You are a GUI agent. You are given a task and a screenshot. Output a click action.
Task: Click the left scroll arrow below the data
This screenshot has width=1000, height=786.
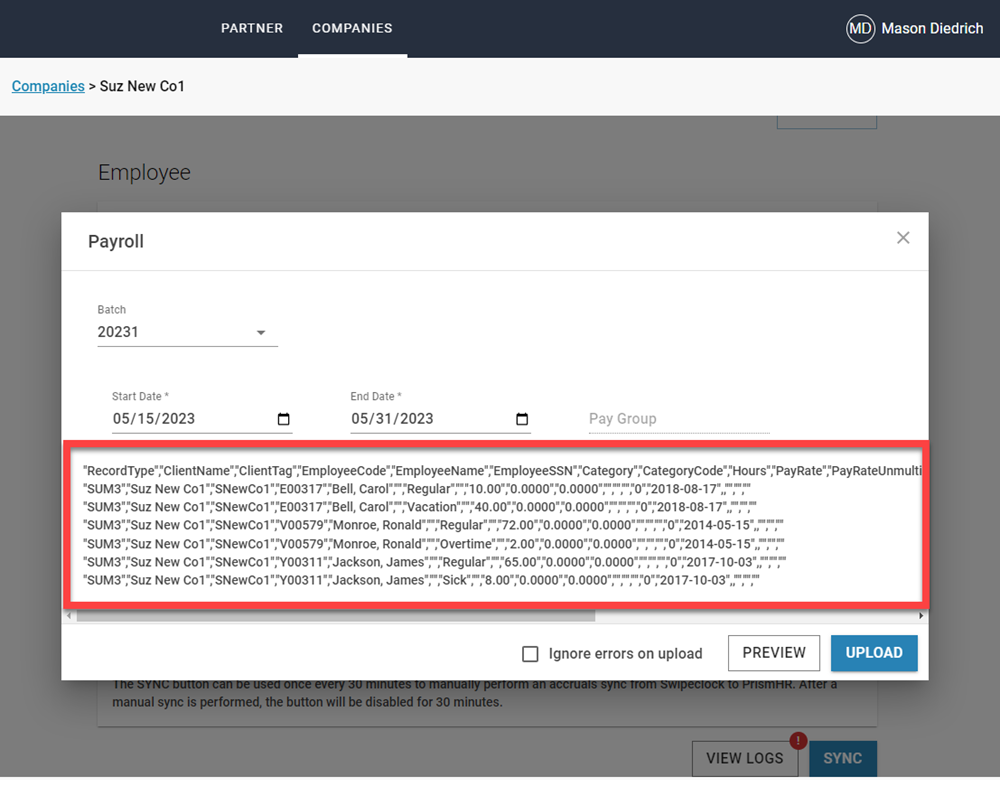pyautogui.click(x=69, y=614)
